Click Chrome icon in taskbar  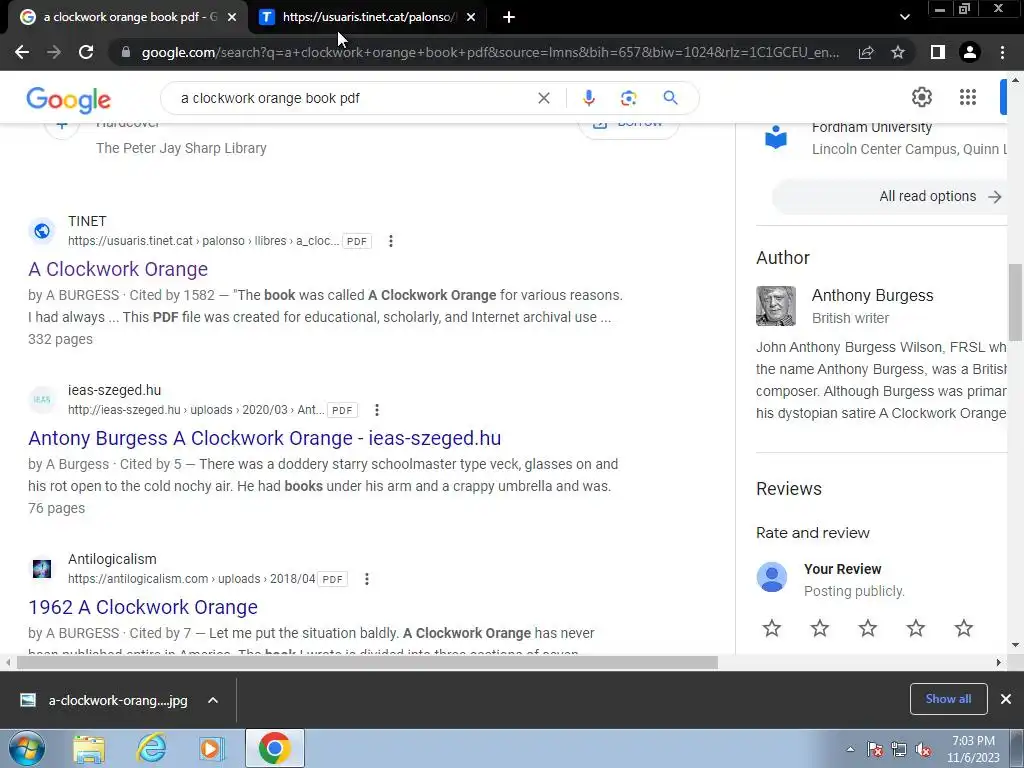point(274,748)
